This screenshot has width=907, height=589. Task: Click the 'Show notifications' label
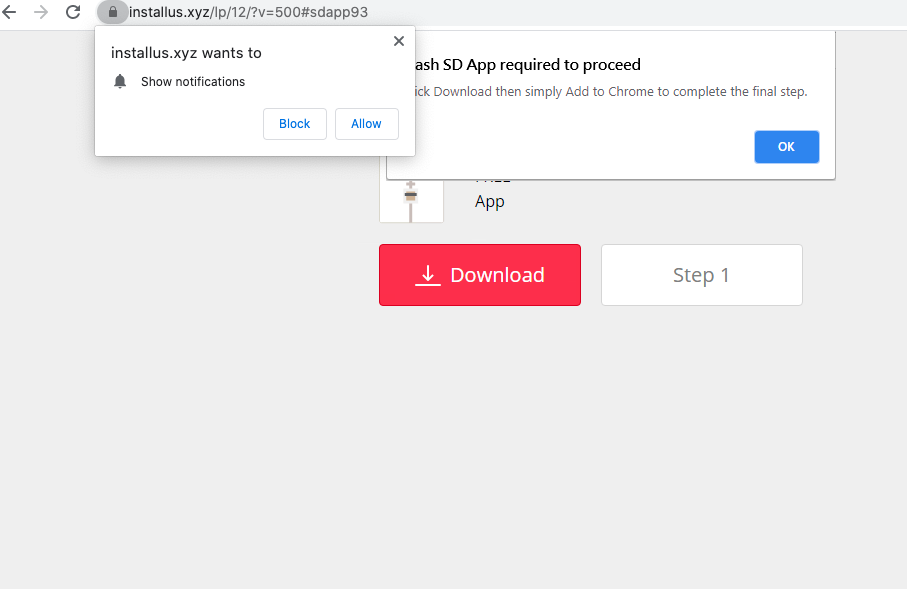(x=193, y=82)
